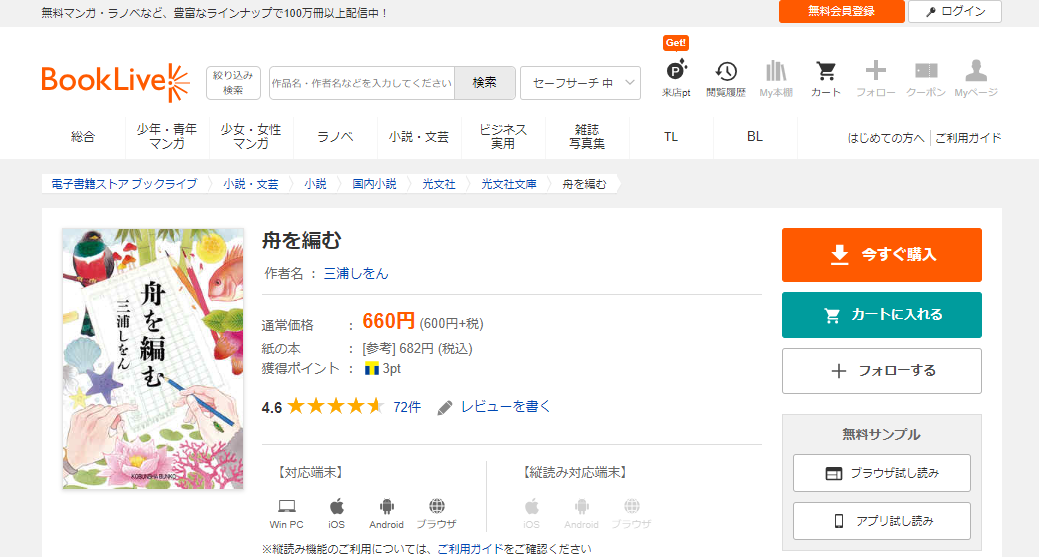
Task: Click the T-point icon beside 3pt
Action: (372, 369)
